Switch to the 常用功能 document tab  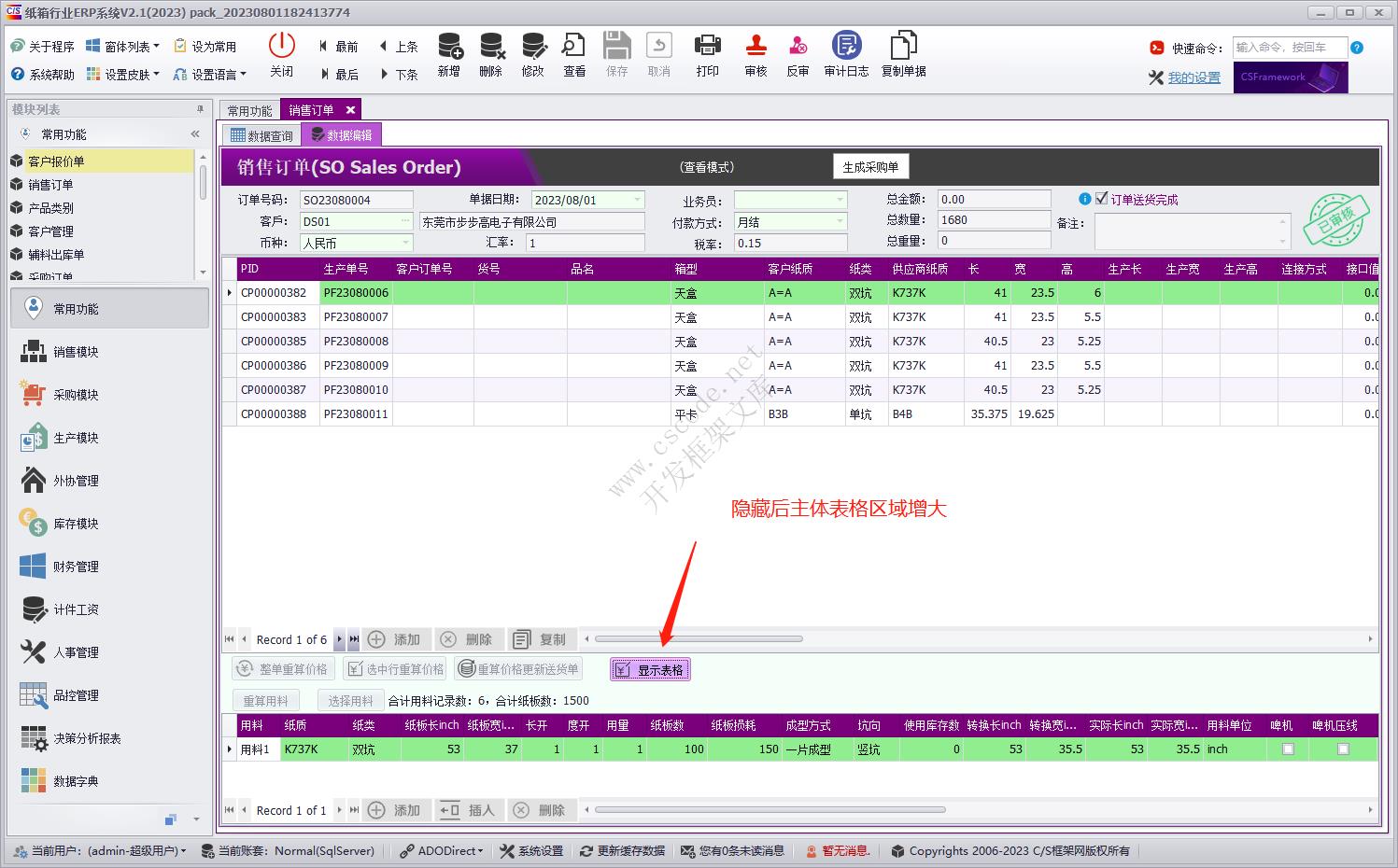249,110
